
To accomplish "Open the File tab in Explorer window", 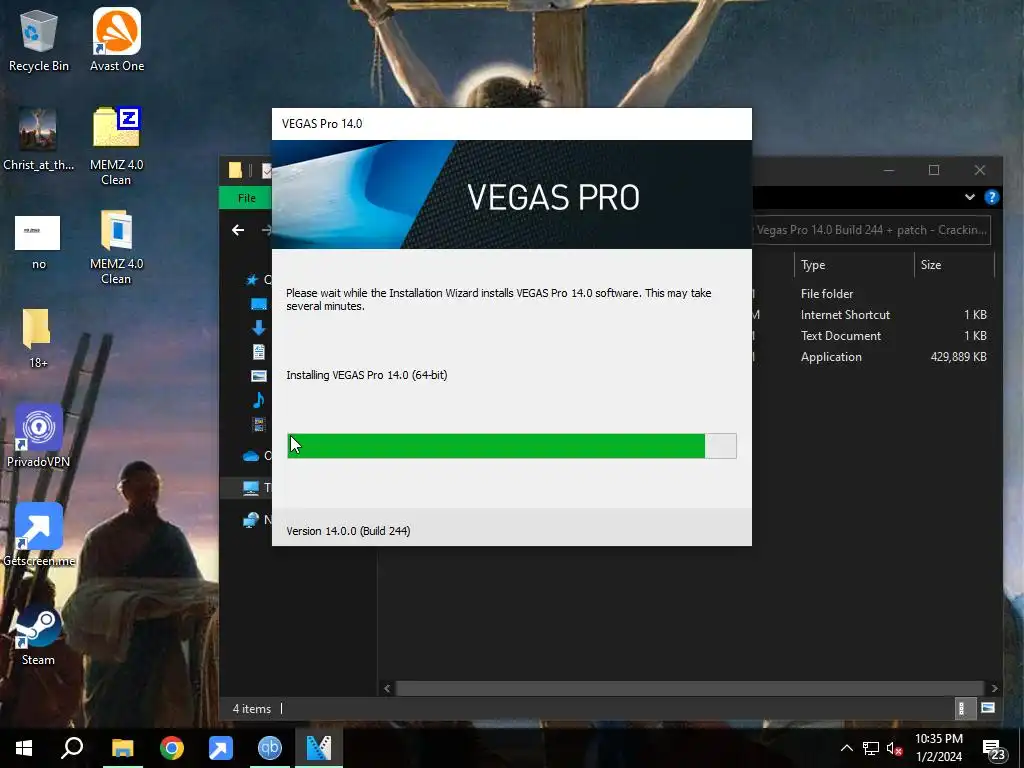I will [246, 198].
